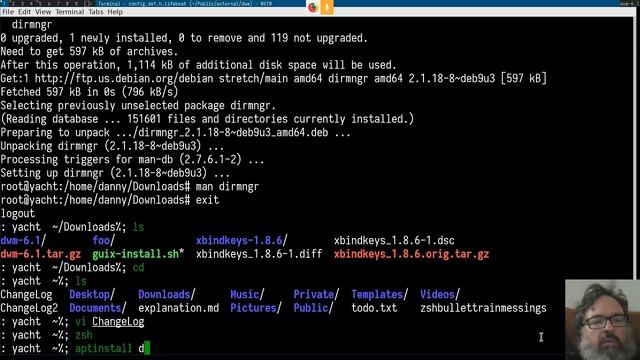Click the 'Selecting previously unselected package dirmngr' line
The height and width of the screenshot is (360, 640).
click(x=138, y=105)
